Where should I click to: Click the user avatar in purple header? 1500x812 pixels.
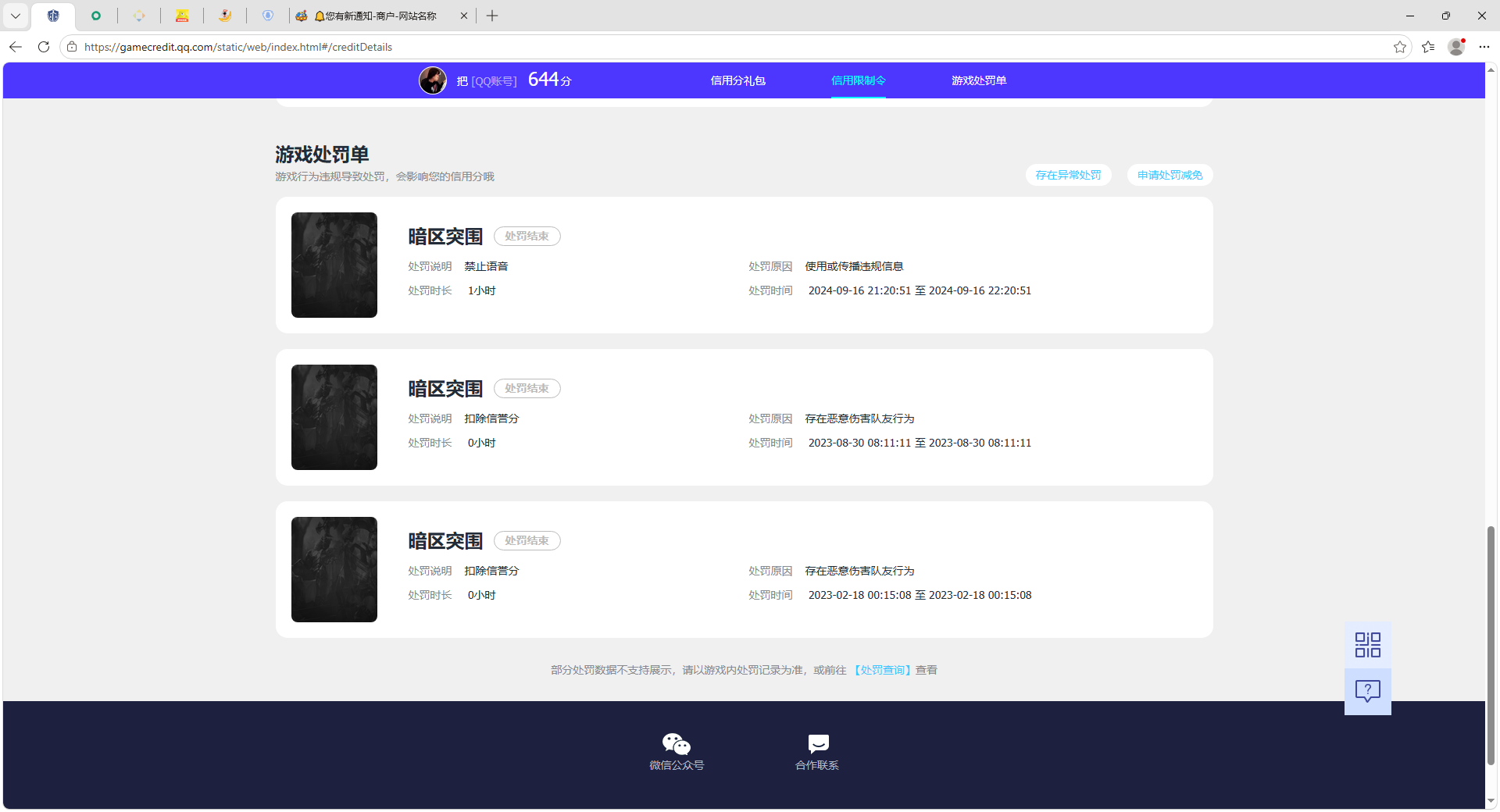(x=433, y=80)
